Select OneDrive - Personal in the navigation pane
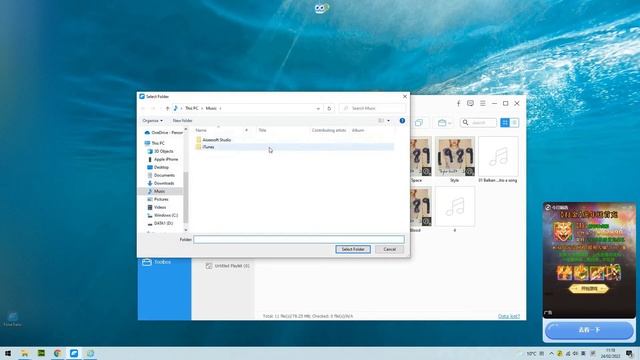This screenshot has width=640, height=360. [163, 133]
